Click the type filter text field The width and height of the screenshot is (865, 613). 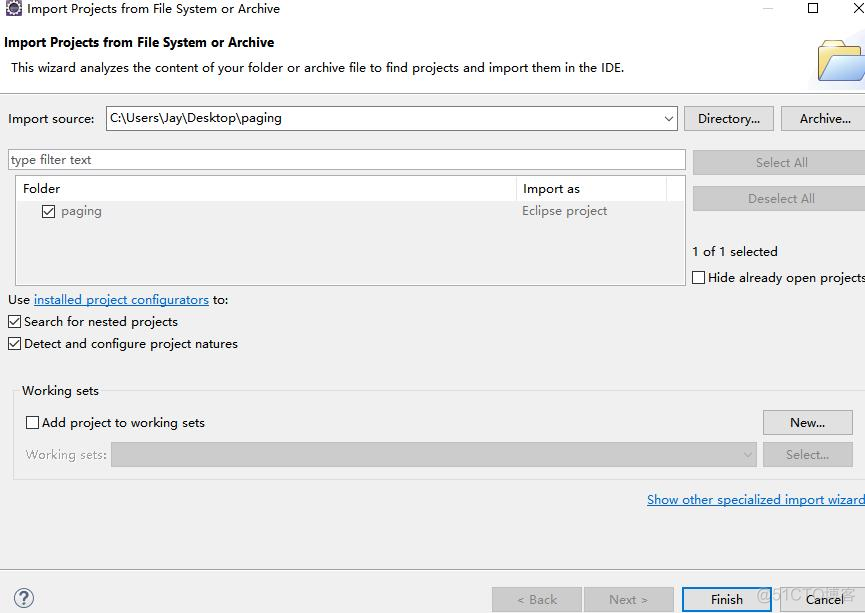point(346,160)
